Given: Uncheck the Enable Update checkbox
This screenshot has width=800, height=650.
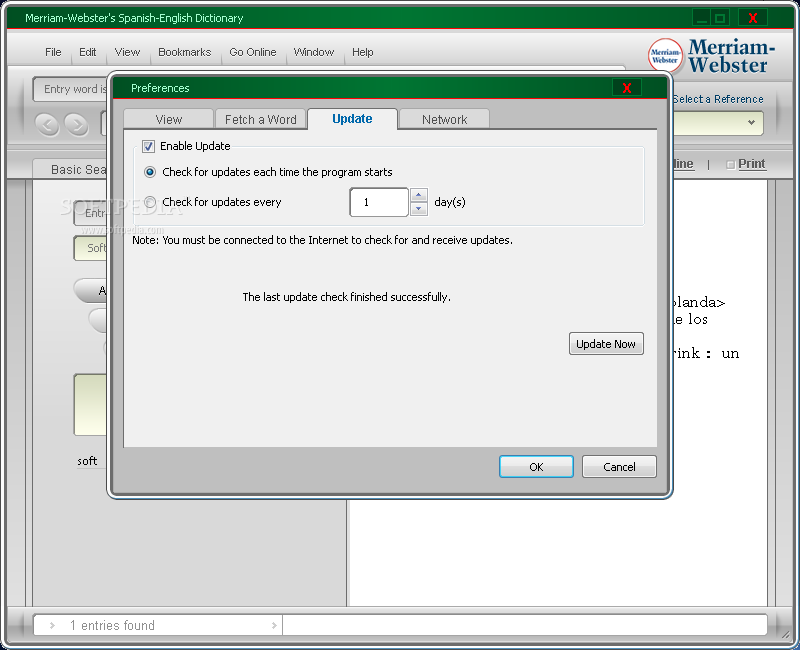Looking at the screenshot, I should pos(148,146).
